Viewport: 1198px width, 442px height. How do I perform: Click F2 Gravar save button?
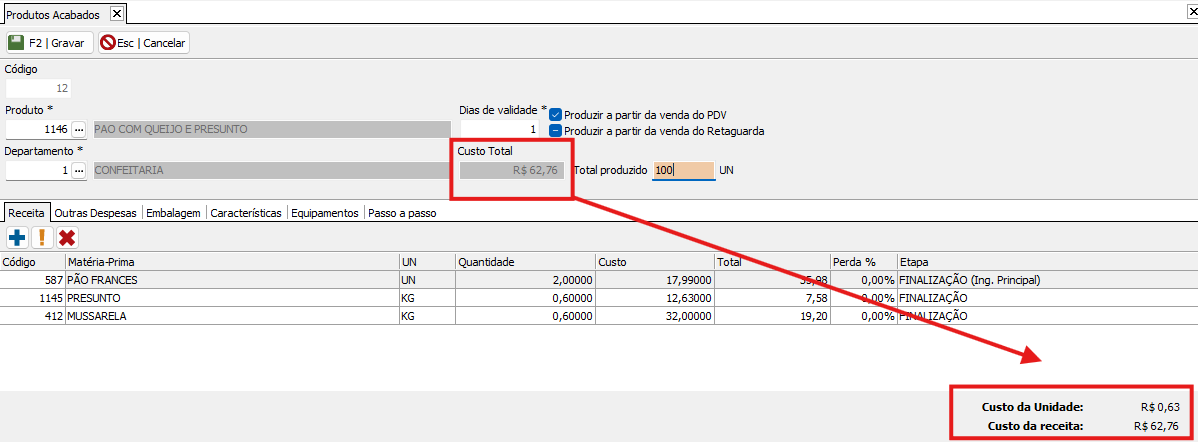pyautogui.click(x=48, y=43)
